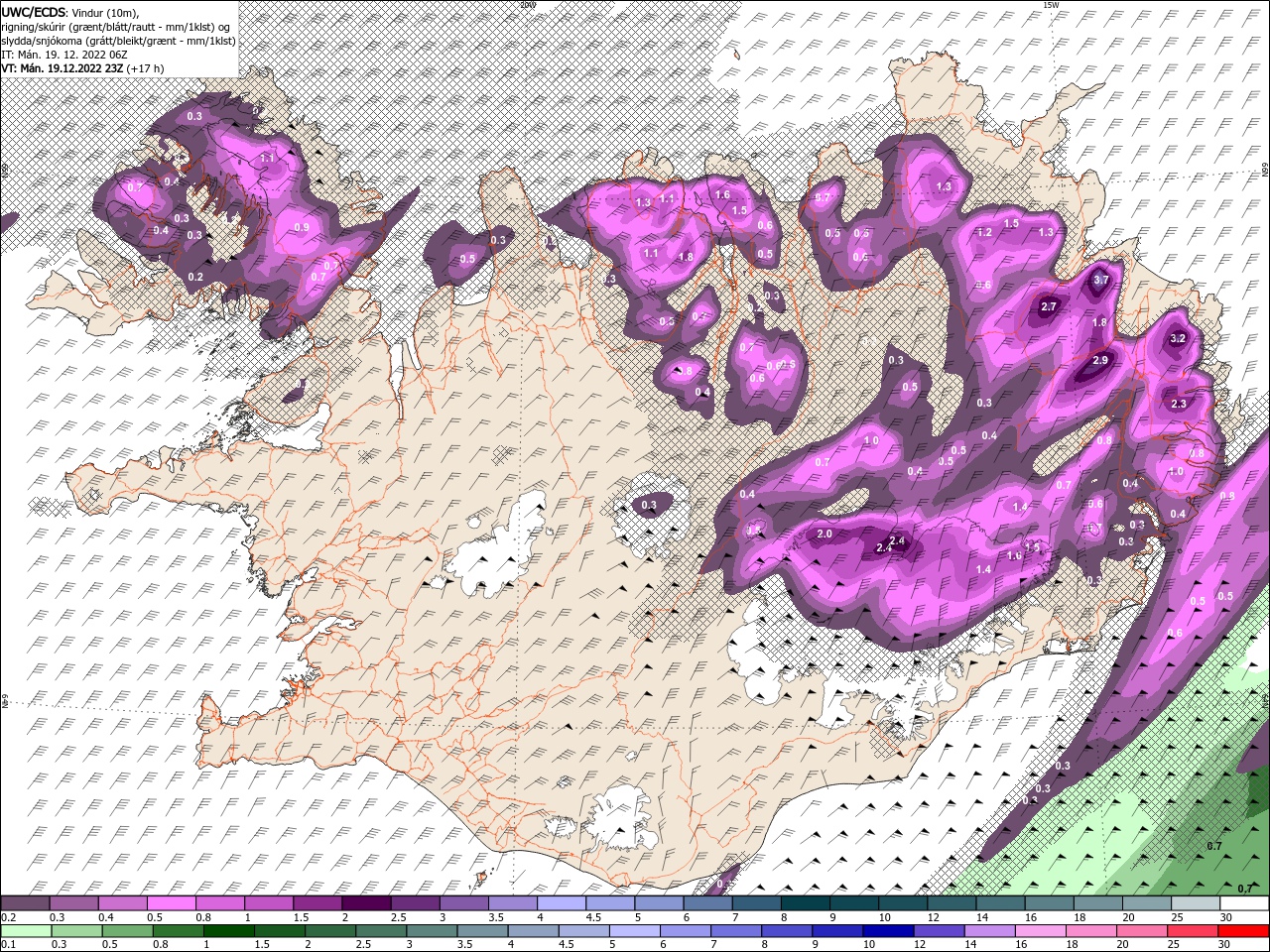
Task: Select the 2.3 precipitation value on map
Action: coord(1179,404)
